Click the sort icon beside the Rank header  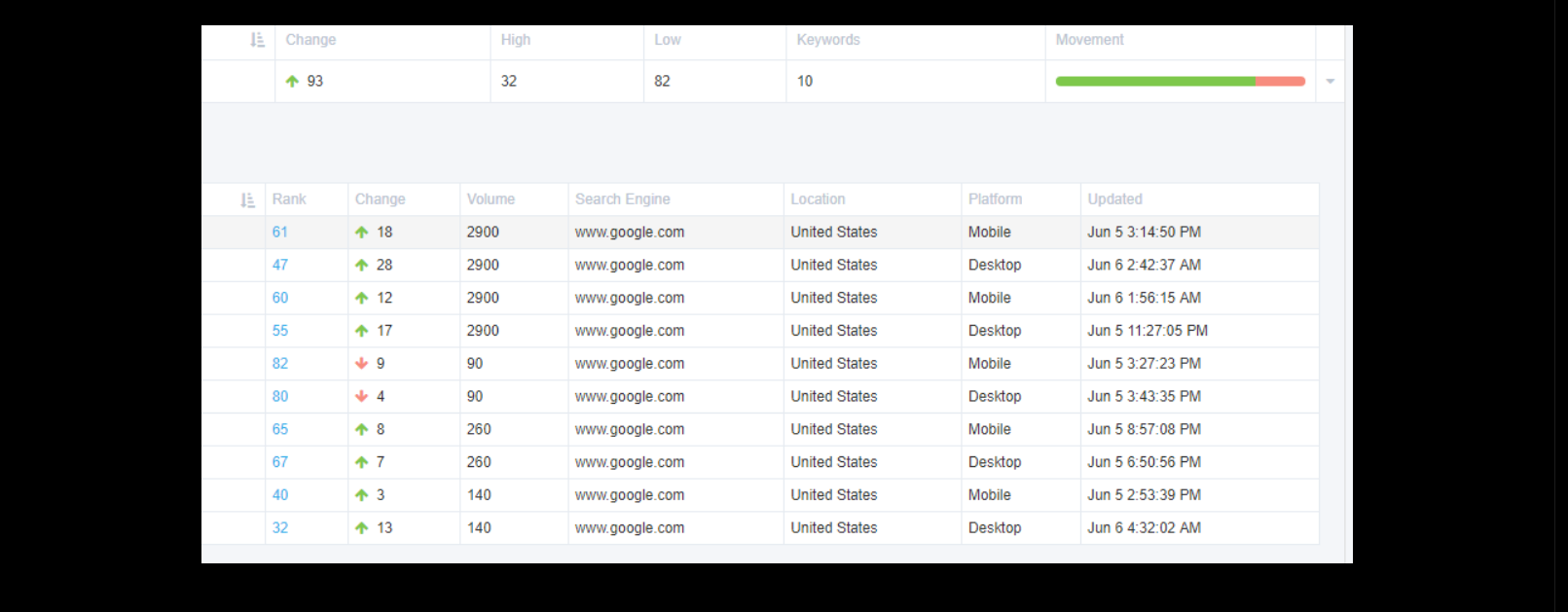coord(247,199)
